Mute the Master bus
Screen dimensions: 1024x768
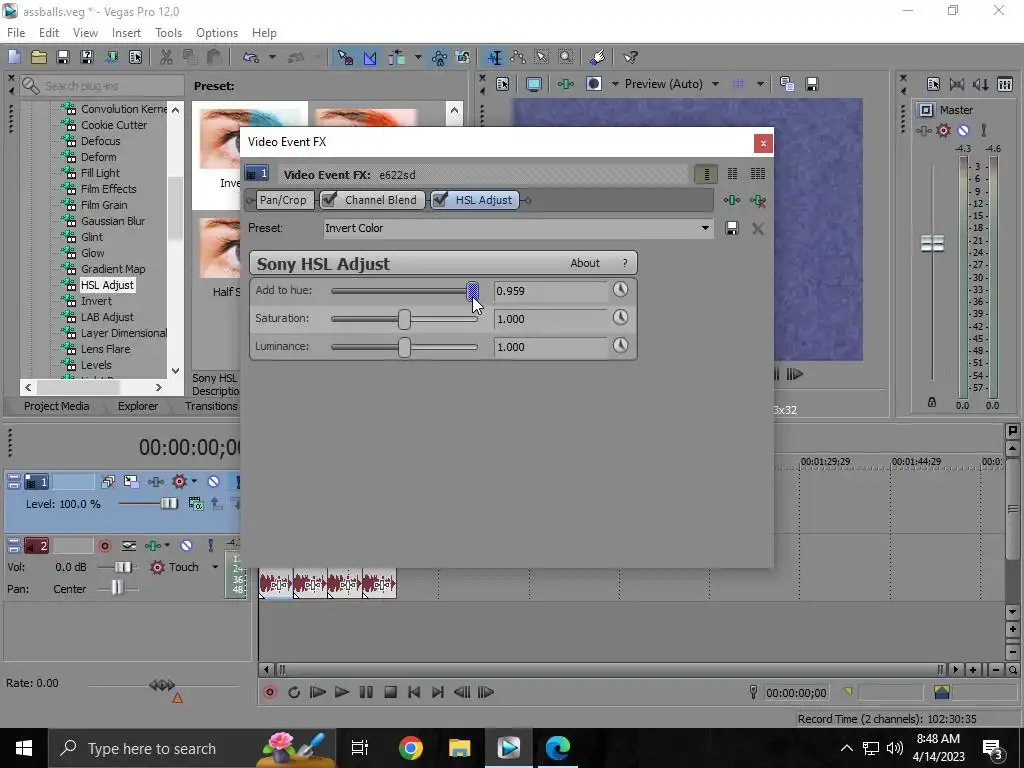963,131
